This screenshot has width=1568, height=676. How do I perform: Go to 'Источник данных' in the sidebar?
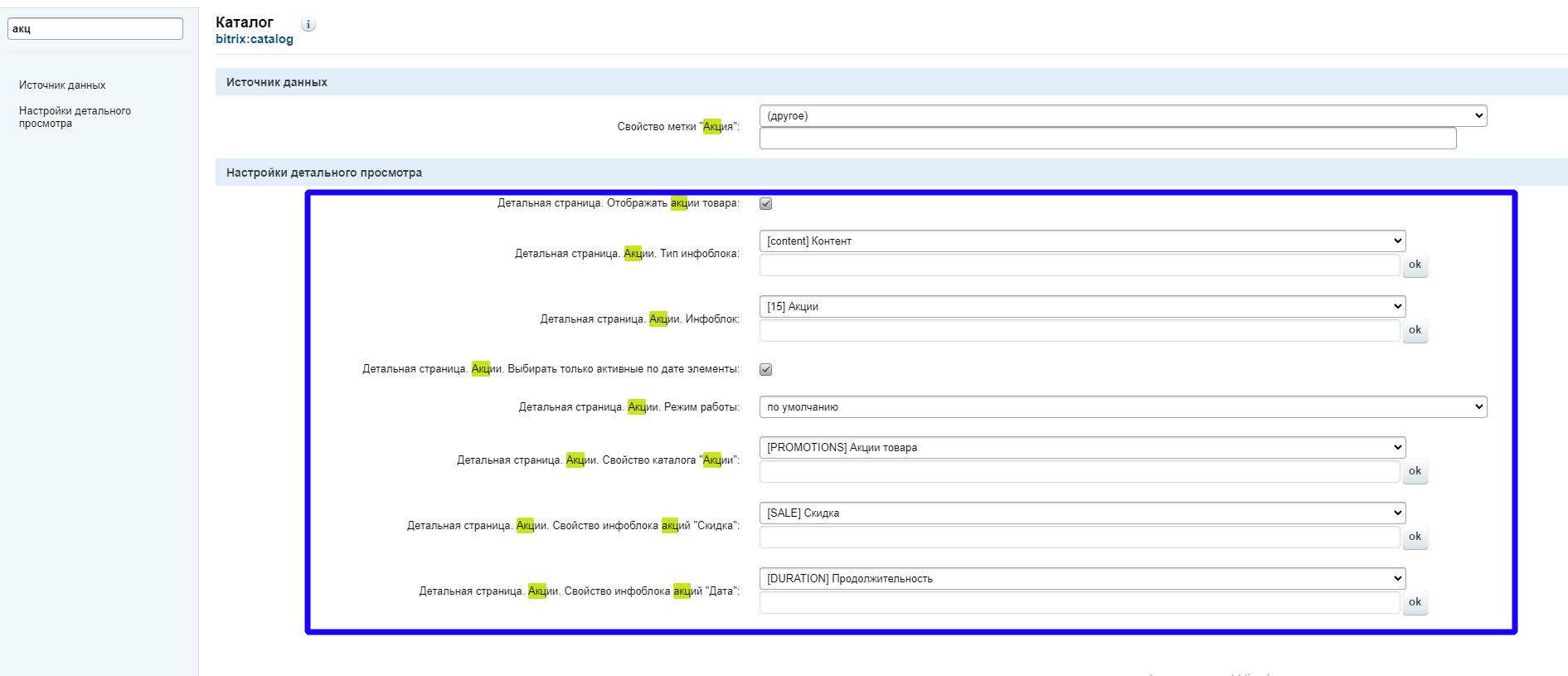click(x=62, y=85)
